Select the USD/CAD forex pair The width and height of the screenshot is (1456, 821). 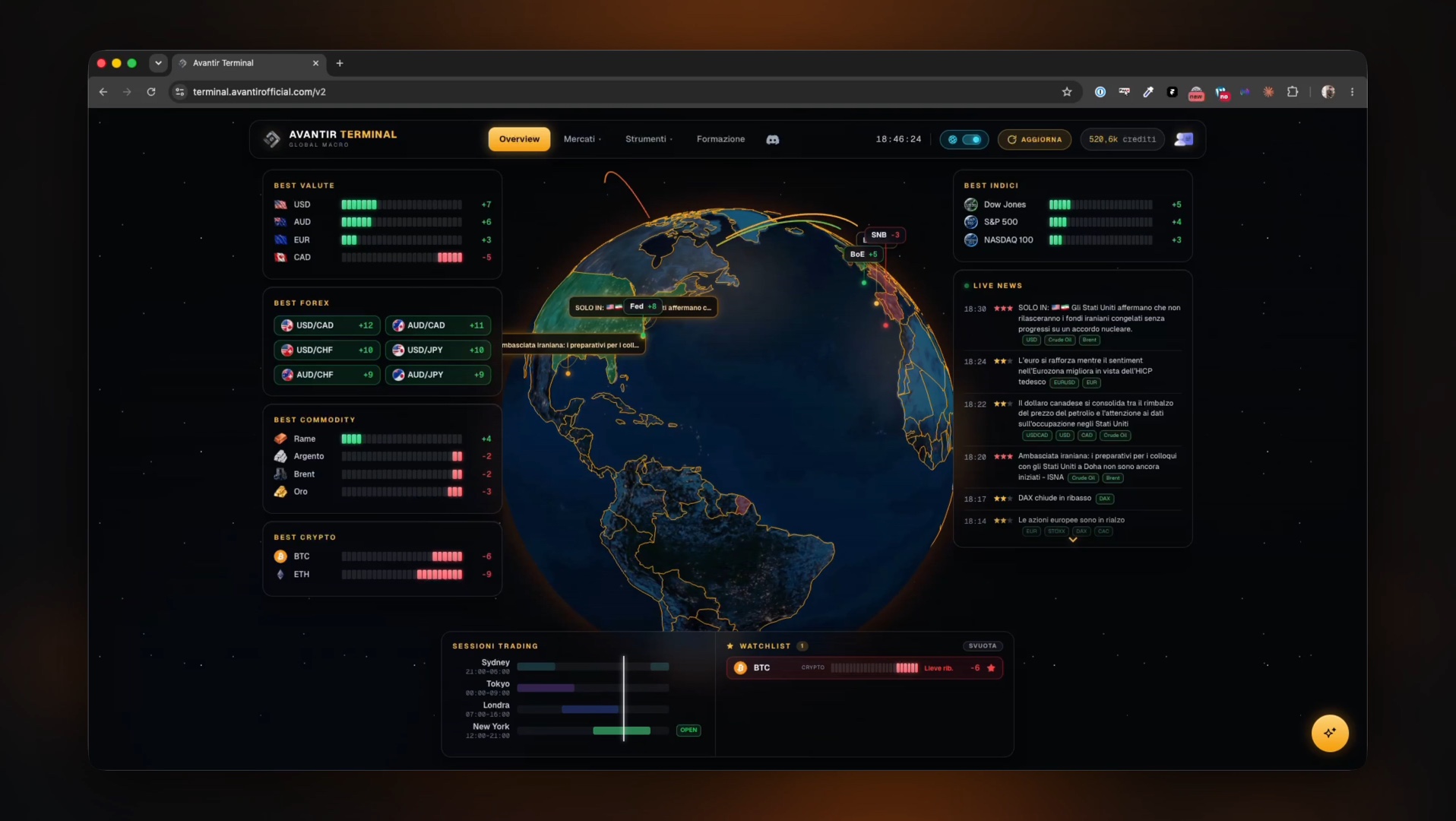click(327, 325)
